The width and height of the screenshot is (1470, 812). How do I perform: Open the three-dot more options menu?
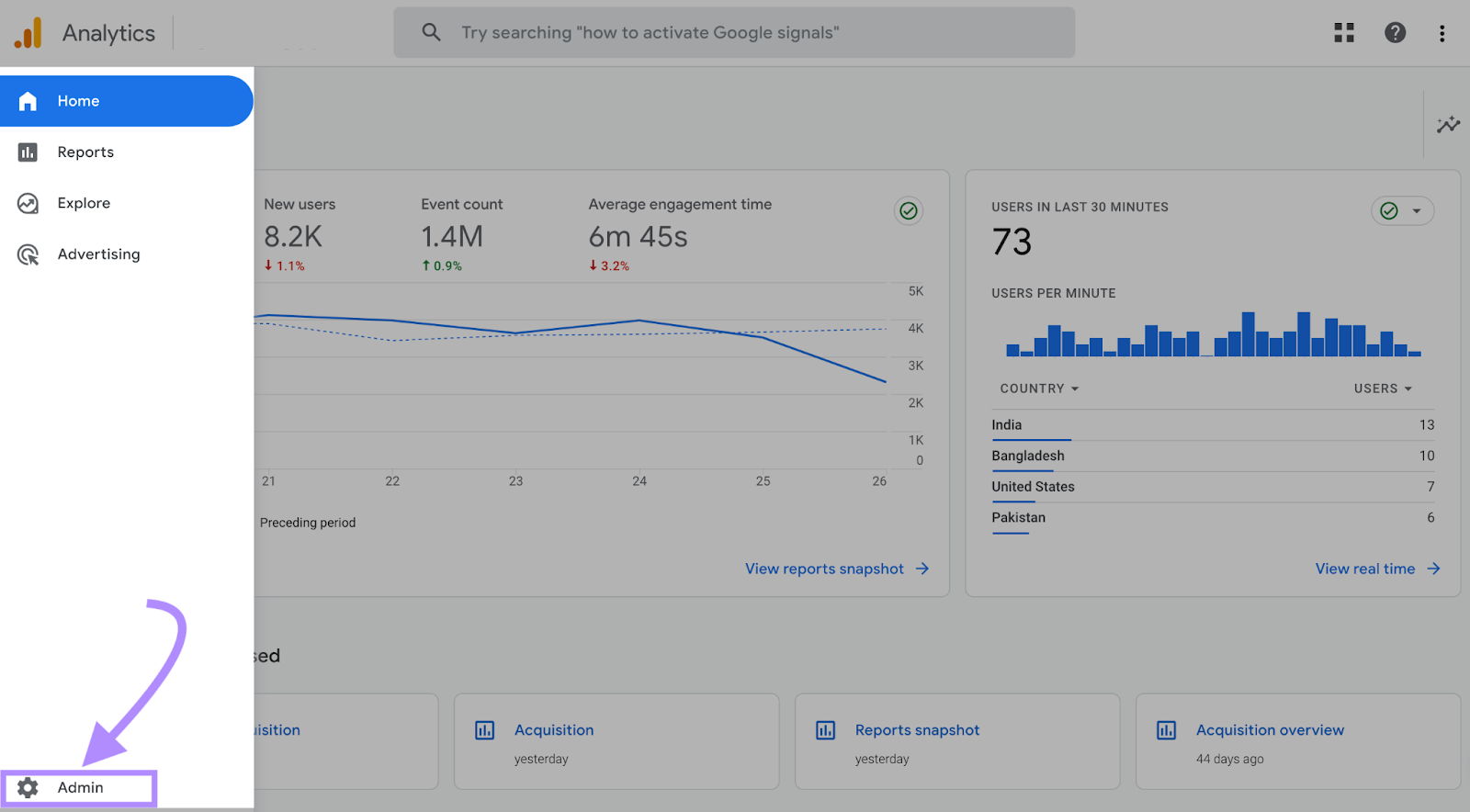1442,33
